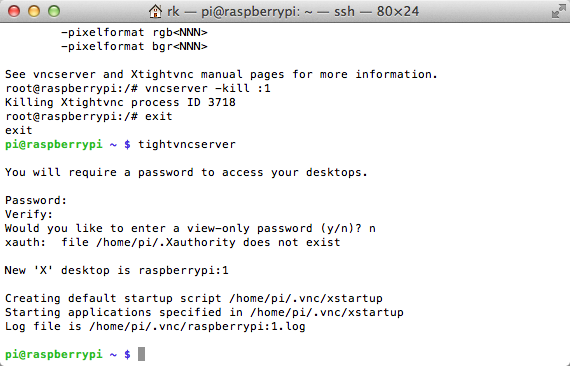The image size is (570, 366).
Task: Click the "Creating default startup script" line
Action: (x=194, y=298)
